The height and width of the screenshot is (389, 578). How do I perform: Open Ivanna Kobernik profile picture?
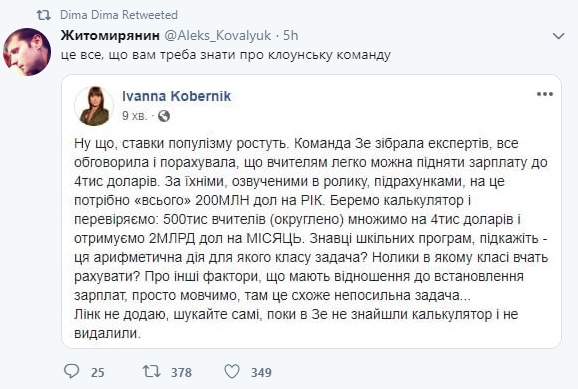94,106
